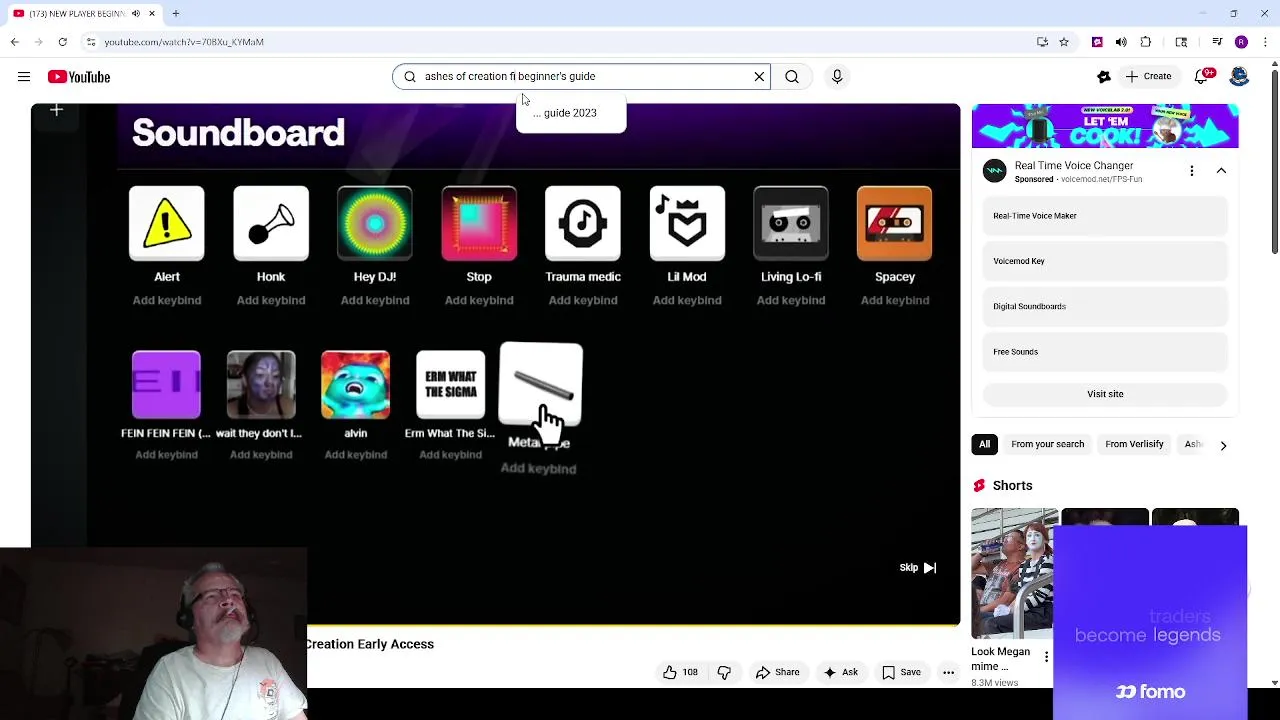Select the From Verilsify chip
Screen dimensions: 1280x720
(x=1134, y=444)
